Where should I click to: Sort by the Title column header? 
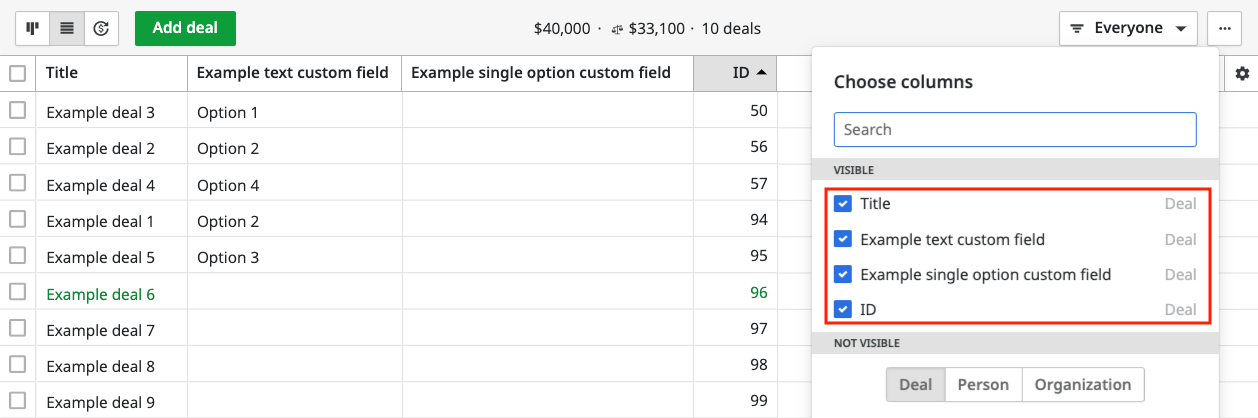point(111,73)
